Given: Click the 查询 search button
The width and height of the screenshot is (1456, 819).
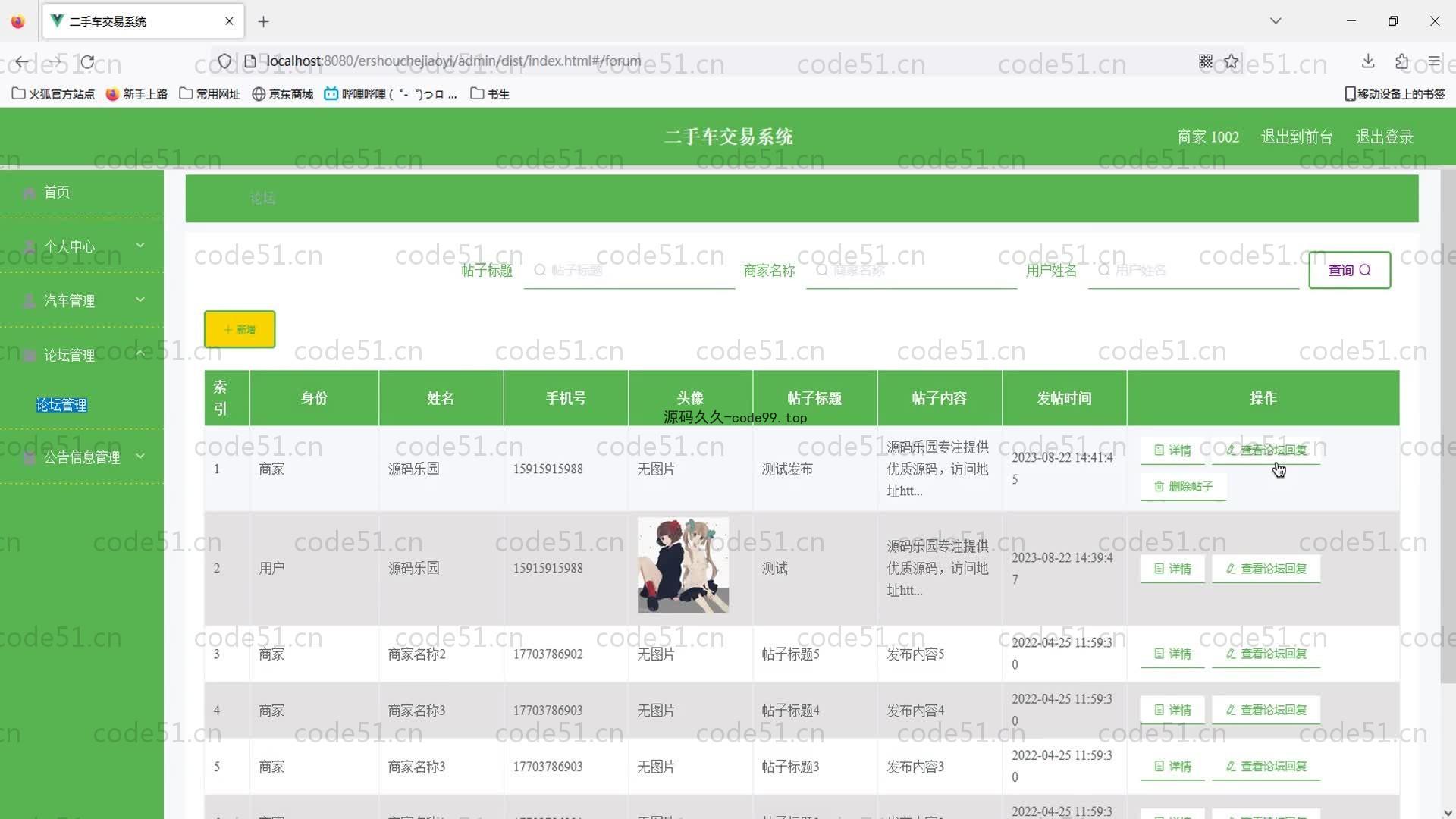Looking at the screenshot, I should pyautogui.click(x=1349, y=270).
